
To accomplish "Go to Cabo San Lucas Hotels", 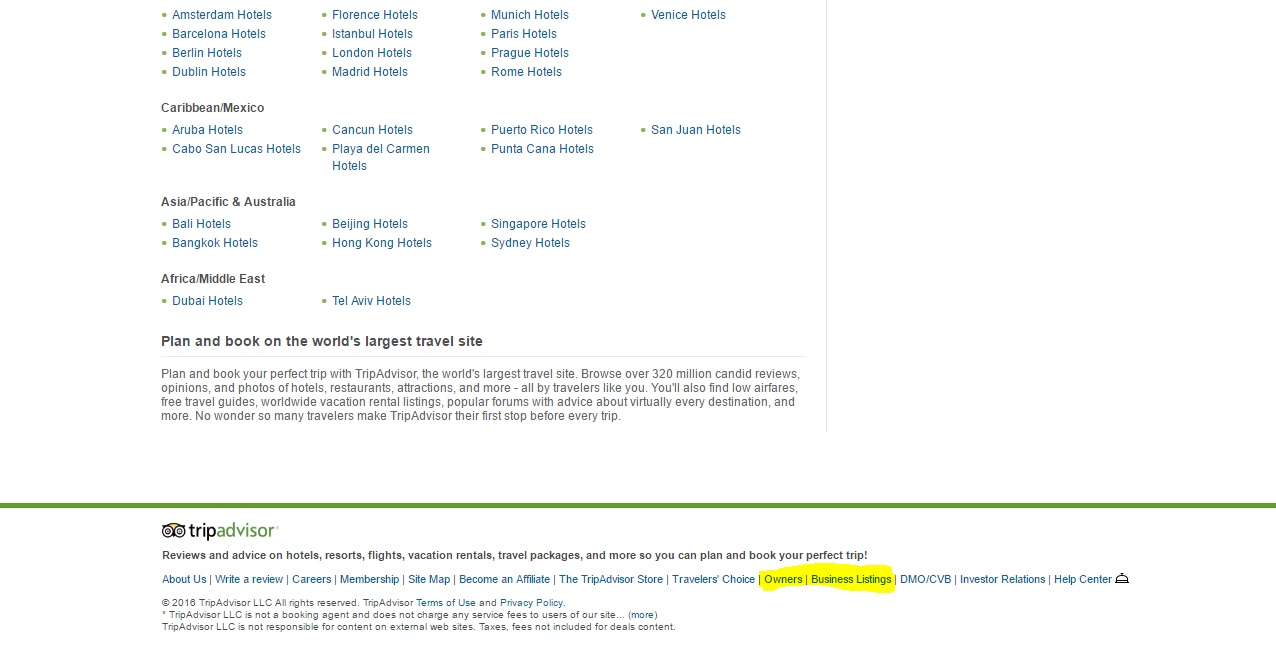I will click(236, 149).
